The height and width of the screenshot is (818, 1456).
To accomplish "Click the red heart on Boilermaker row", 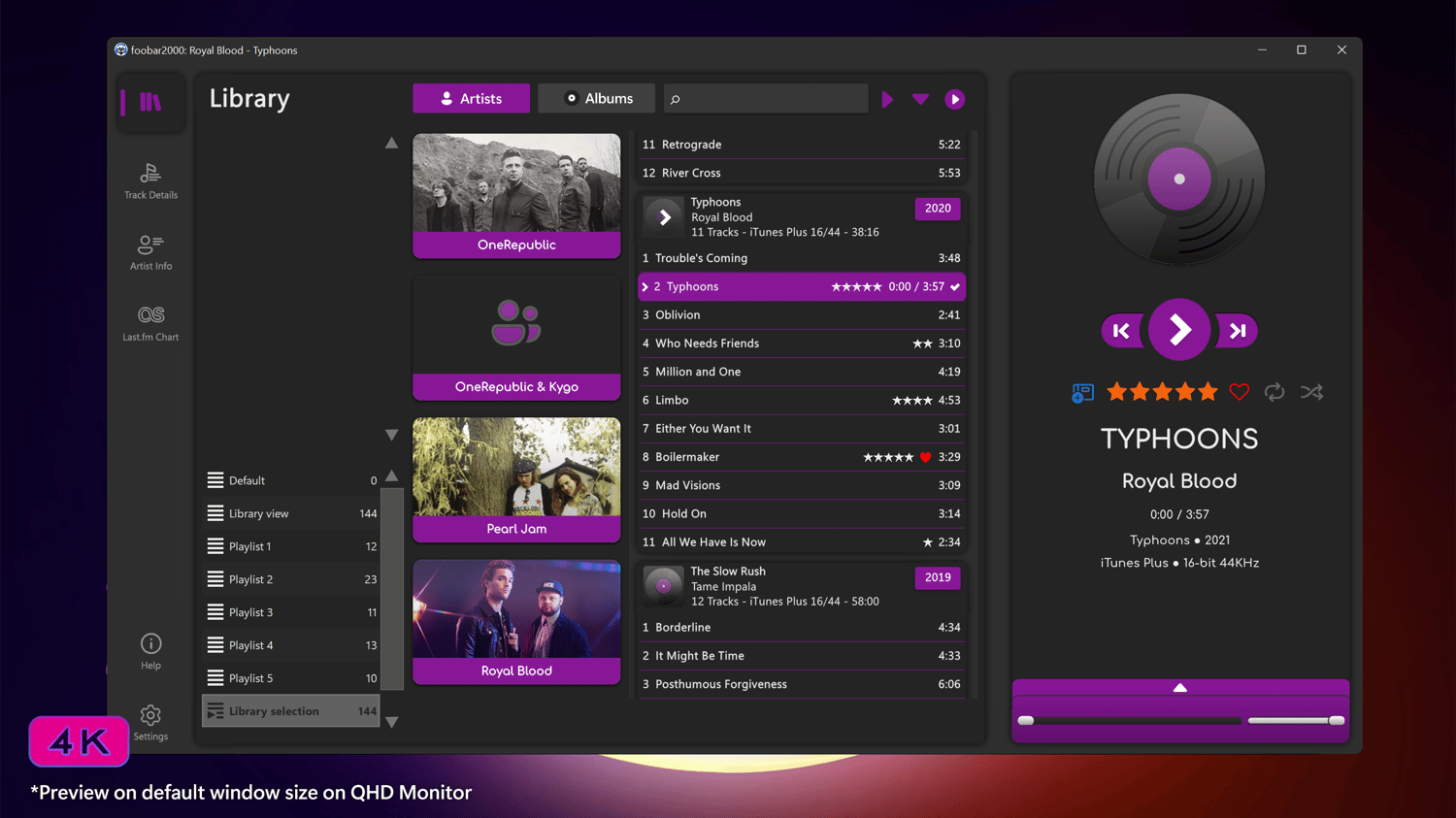I will coord(925,457).
